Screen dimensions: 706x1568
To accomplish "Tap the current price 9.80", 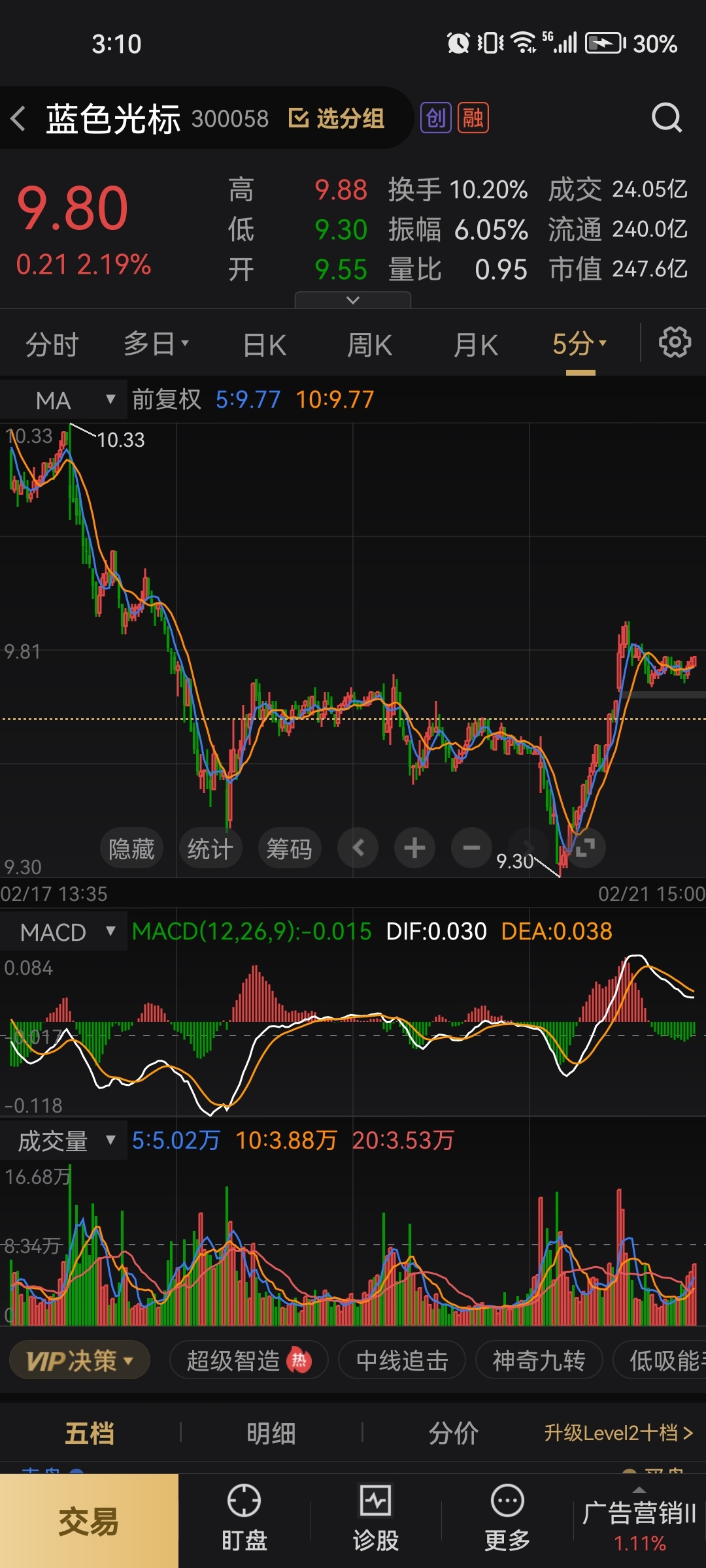I will pyautogui.click(x=73, y=209).
